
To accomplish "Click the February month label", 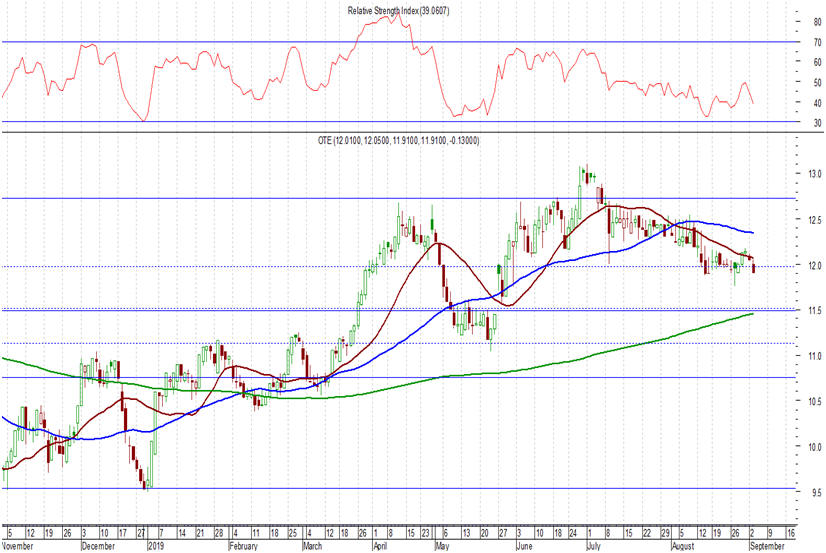I will (243, 546).
